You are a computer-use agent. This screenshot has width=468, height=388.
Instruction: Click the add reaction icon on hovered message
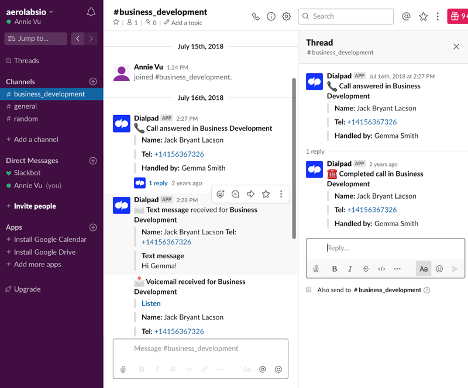(220, 194)
